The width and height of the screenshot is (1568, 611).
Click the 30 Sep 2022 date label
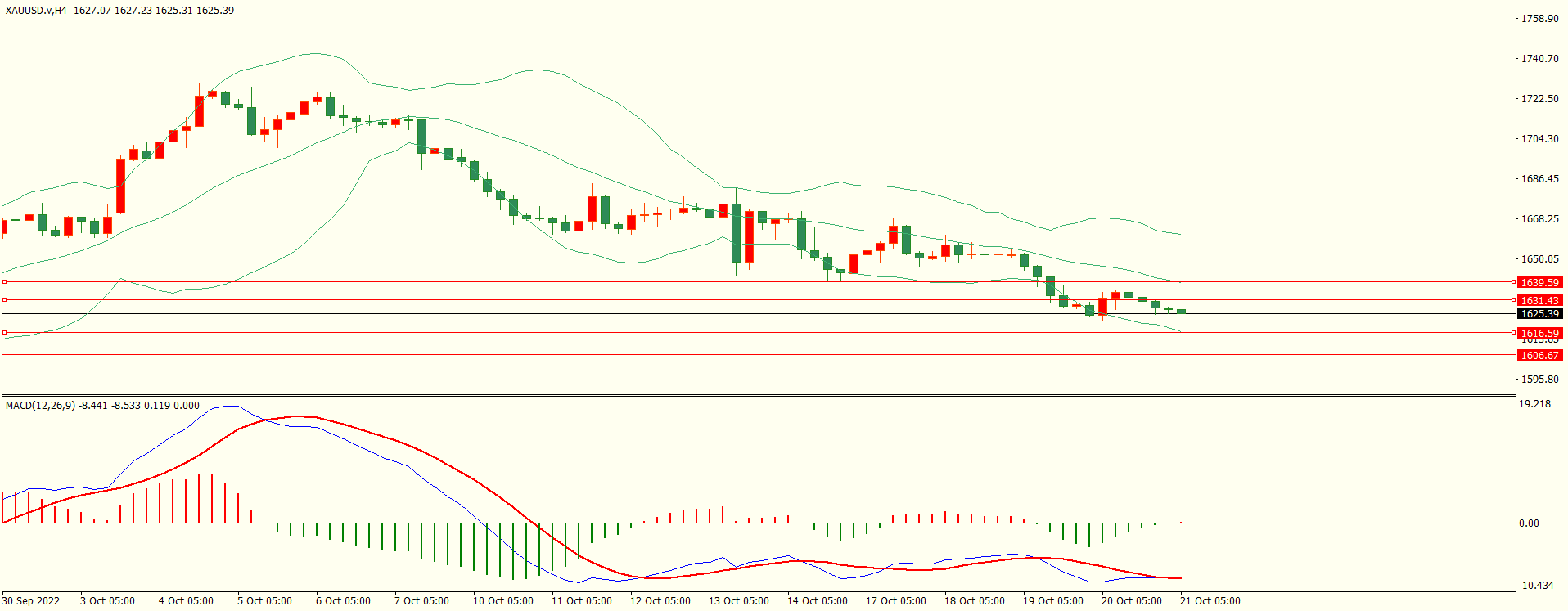[x=31, y=600]
